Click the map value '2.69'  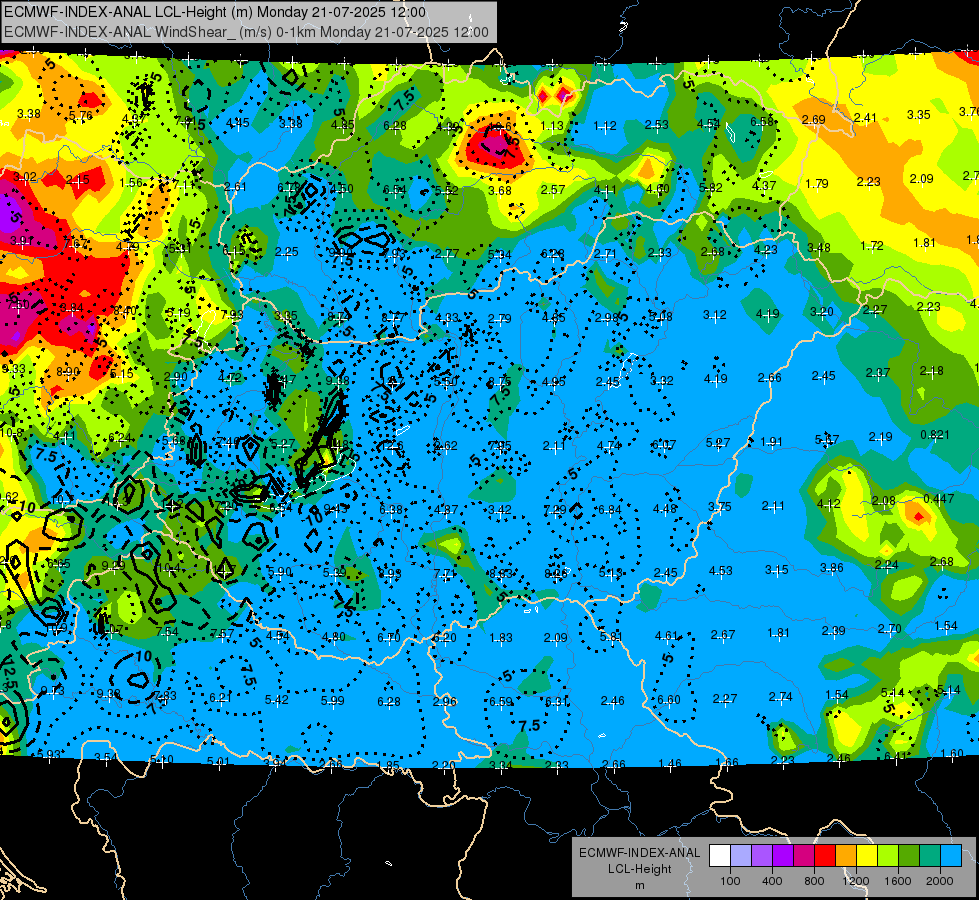[x=814, y=119]
